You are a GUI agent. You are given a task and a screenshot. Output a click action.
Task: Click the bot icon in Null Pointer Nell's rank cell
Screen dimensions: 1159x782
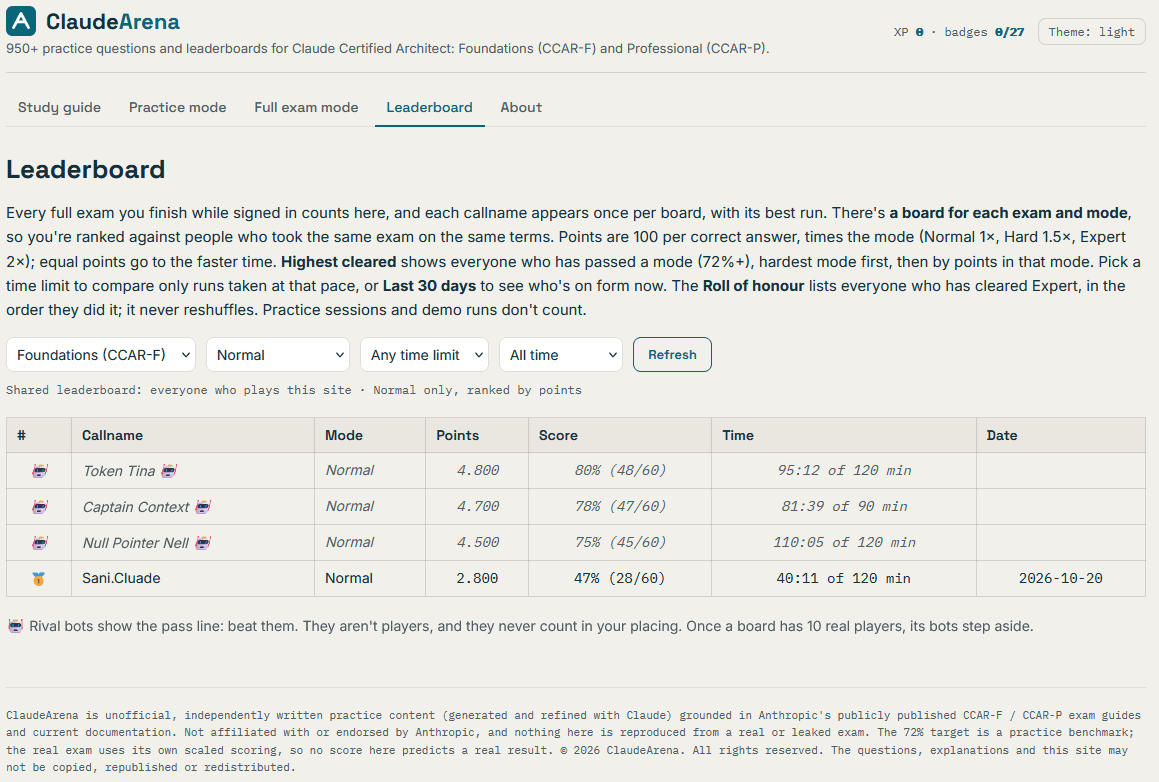pos(40,543)
